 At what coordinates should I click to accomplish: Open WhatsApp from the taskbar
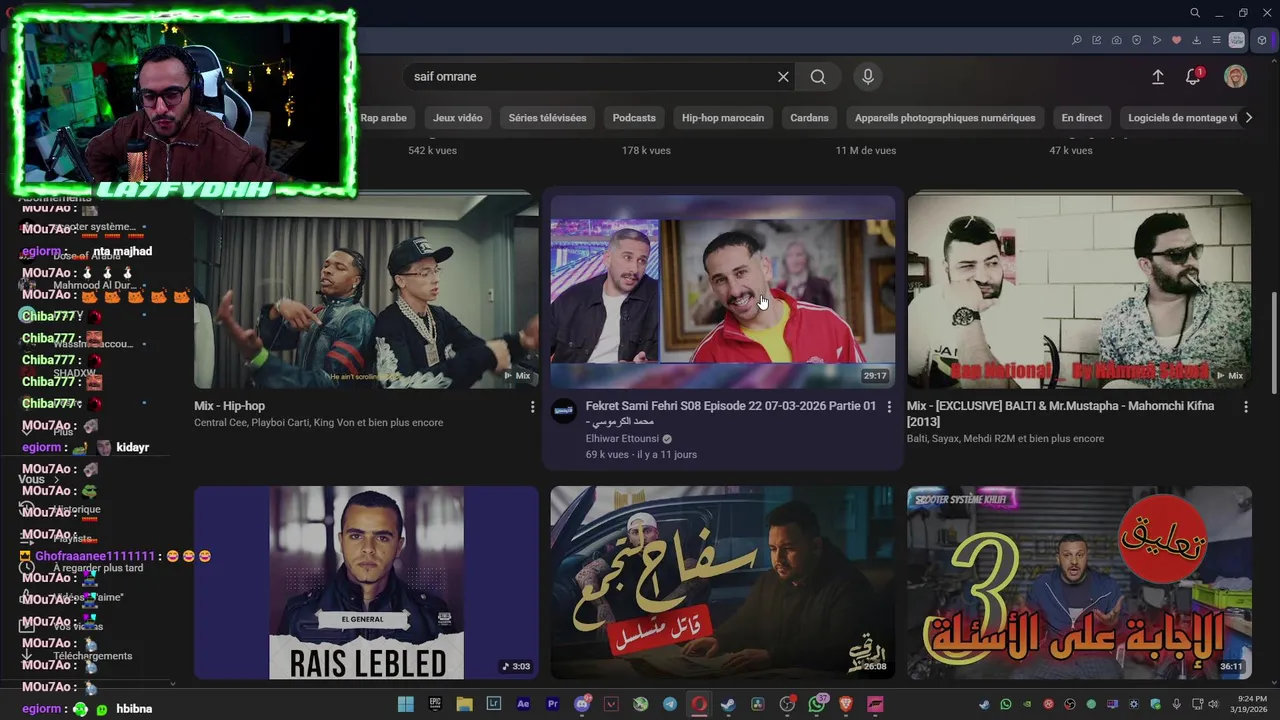click(817, 704)
